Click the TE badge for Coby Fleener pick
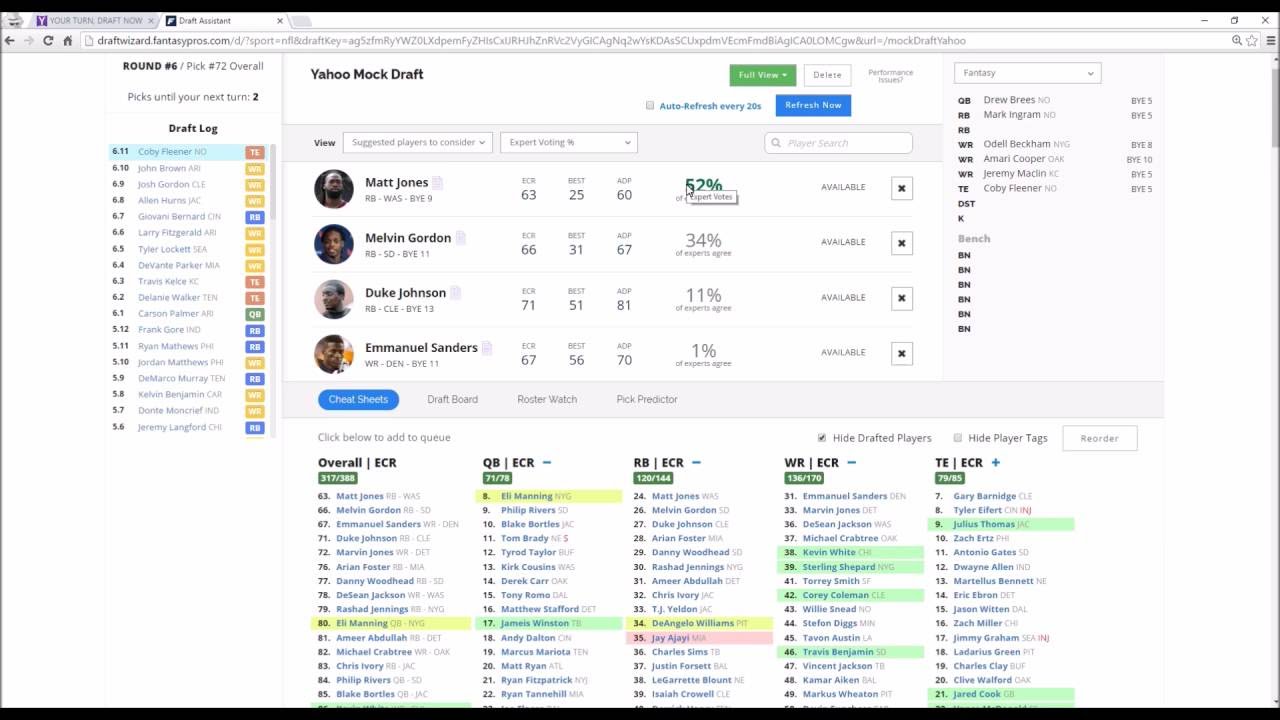The width and height of the screenshot is (1280, 720). pos(254,152)
